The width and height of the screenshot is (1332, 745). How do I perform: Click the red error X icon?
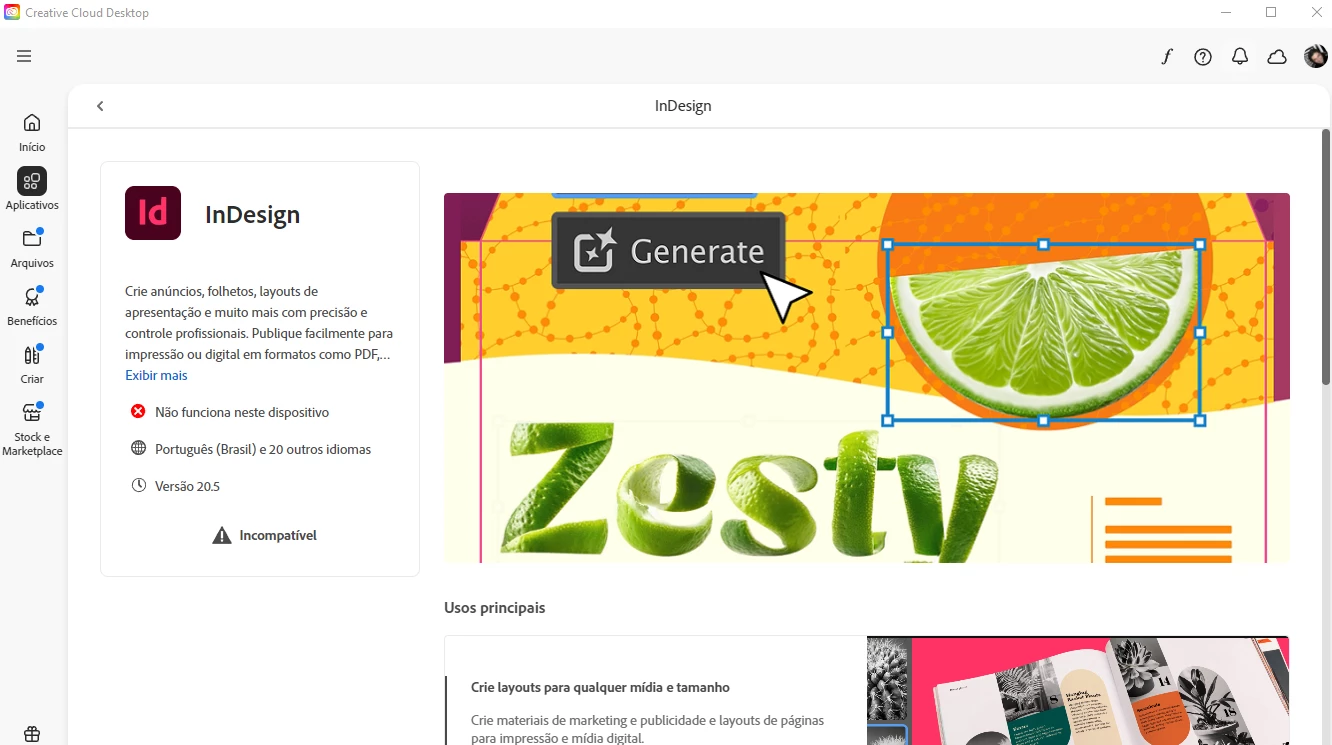[138, 411]
